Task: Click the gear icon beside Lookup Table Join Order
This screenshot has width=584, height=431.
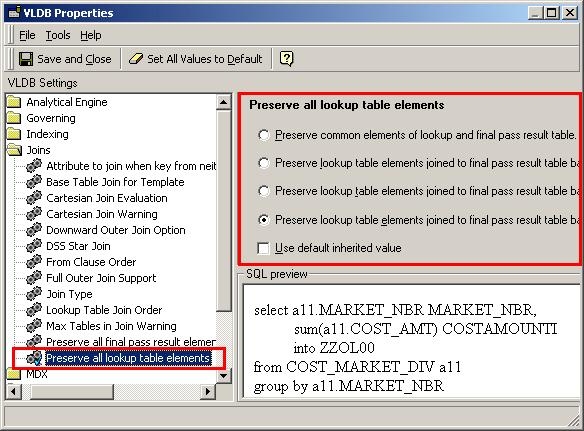Action: [34, 310]
